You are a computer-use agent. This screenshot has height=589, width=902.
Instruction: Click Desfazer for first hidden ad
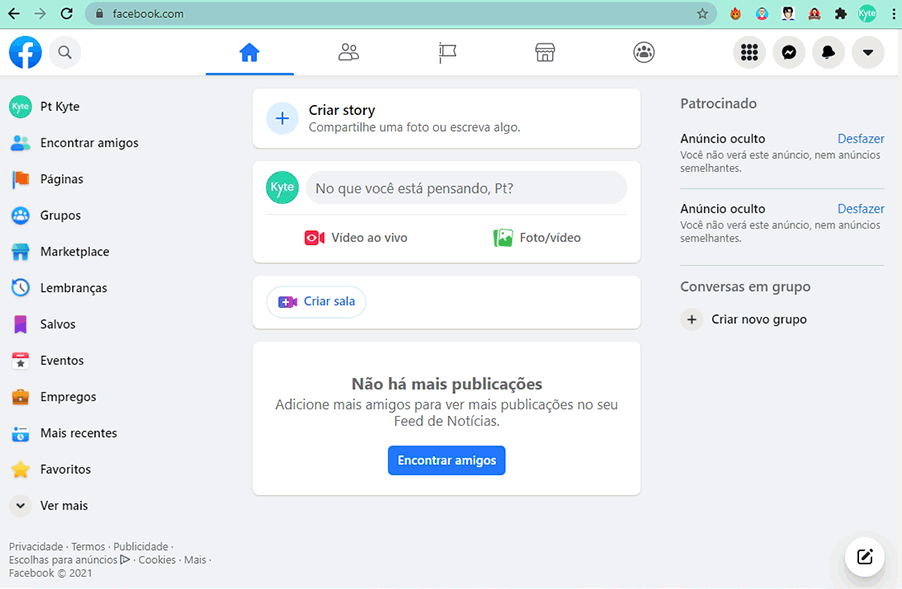tap(861, 139)
